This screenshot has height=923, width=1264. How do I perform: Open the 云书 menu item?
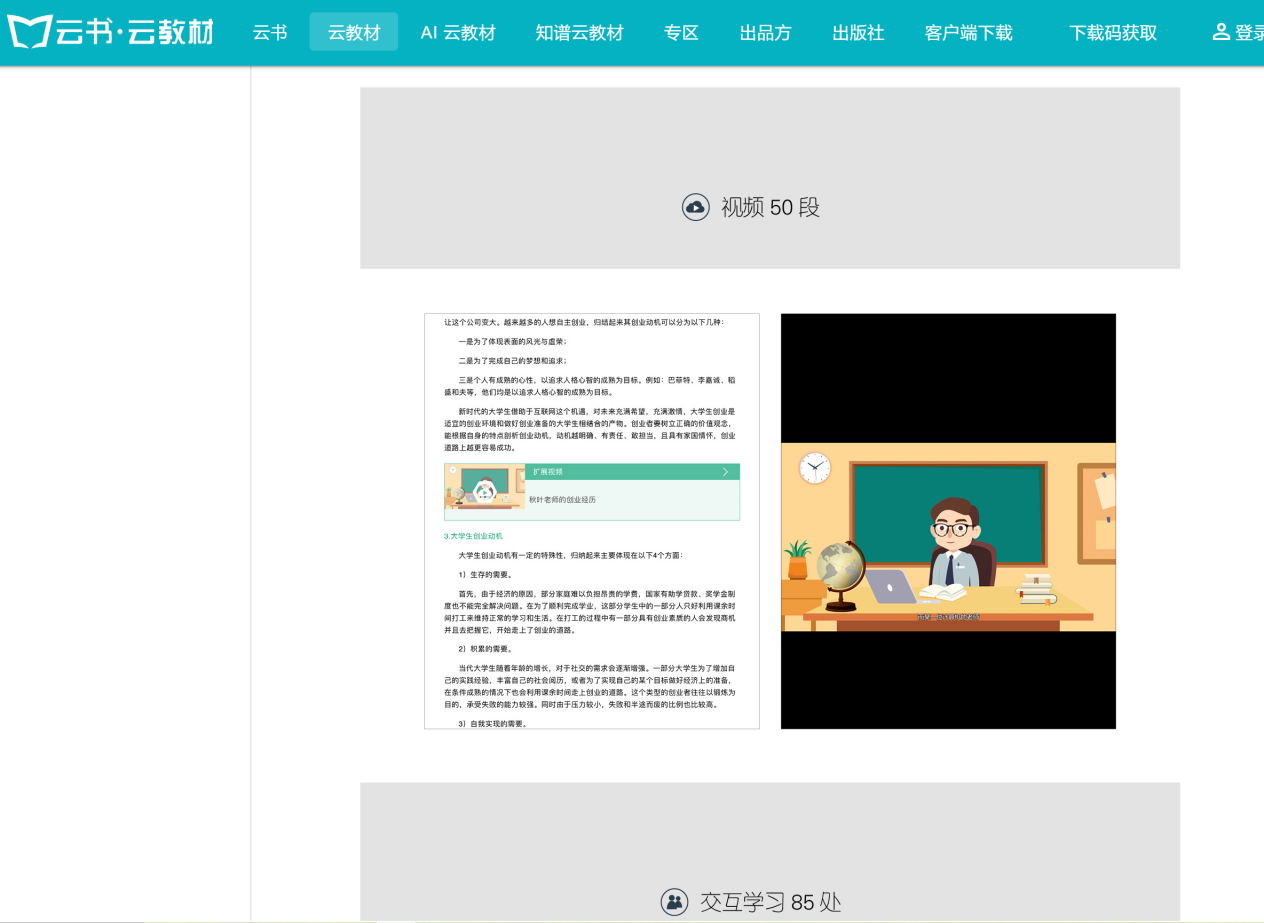(270, 33)
